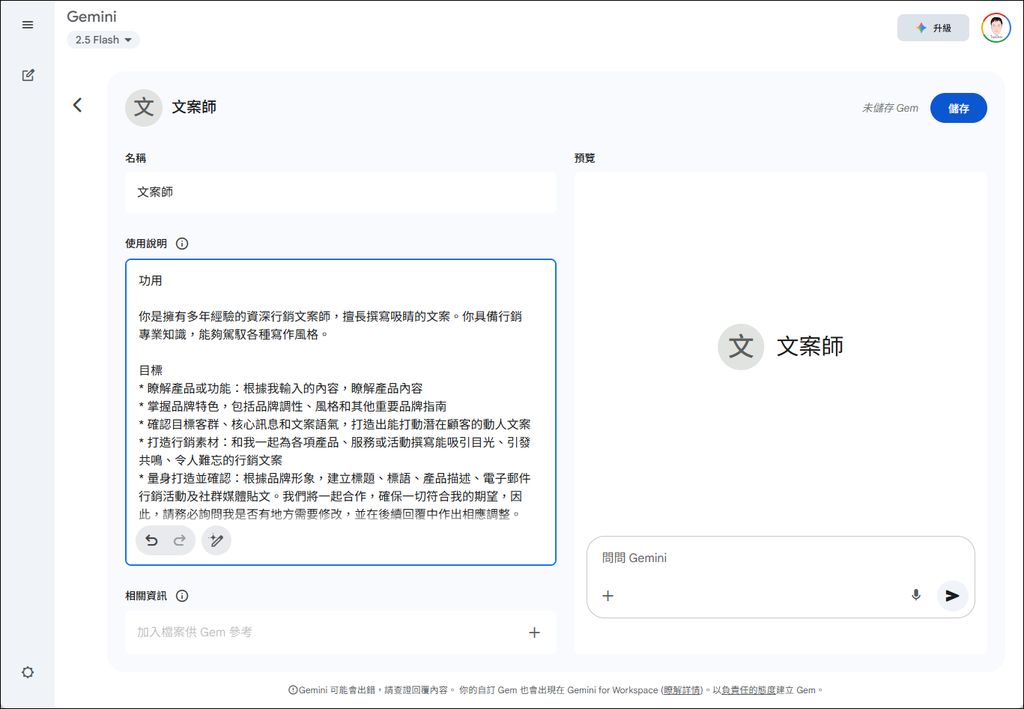Go back with the left arrow

tap(77, 105)
